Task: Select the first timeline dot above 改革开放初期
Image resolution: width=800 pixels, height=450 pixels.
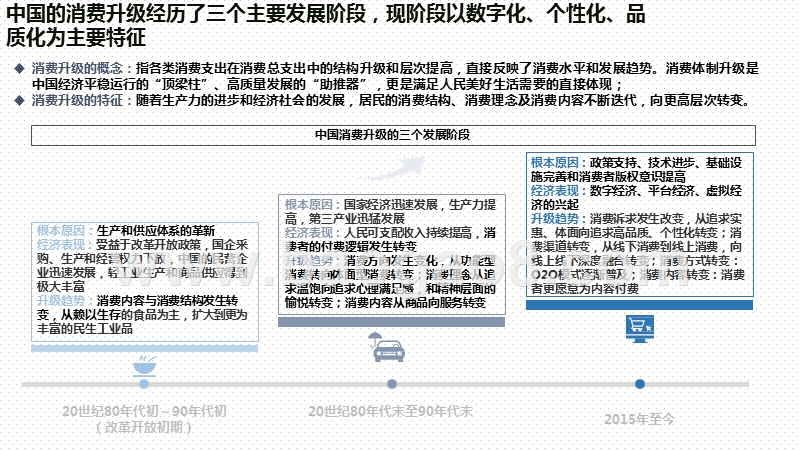Action: 144,384
